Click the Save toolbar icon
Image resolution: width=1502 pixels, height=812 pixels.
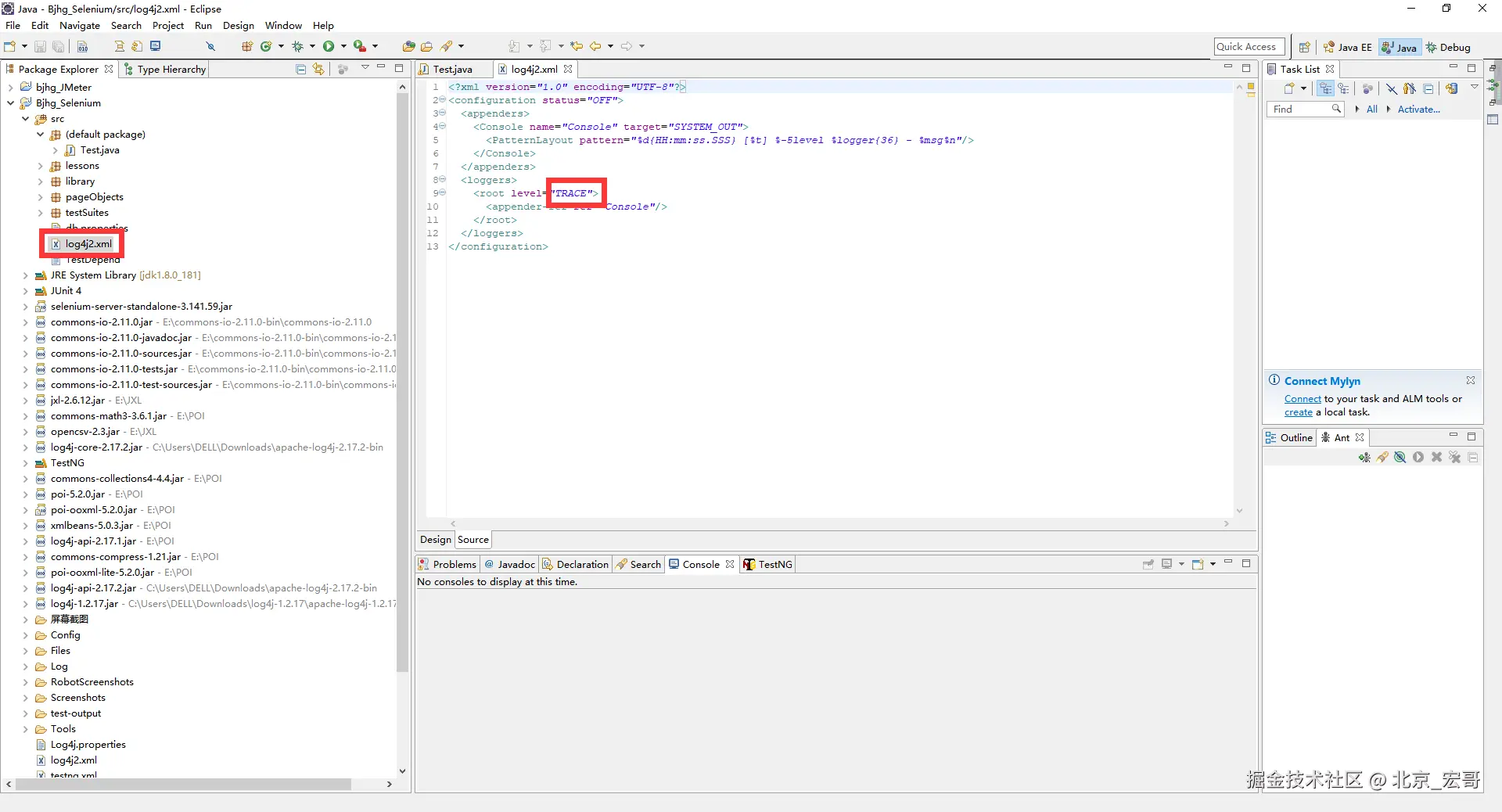point(40,47)
